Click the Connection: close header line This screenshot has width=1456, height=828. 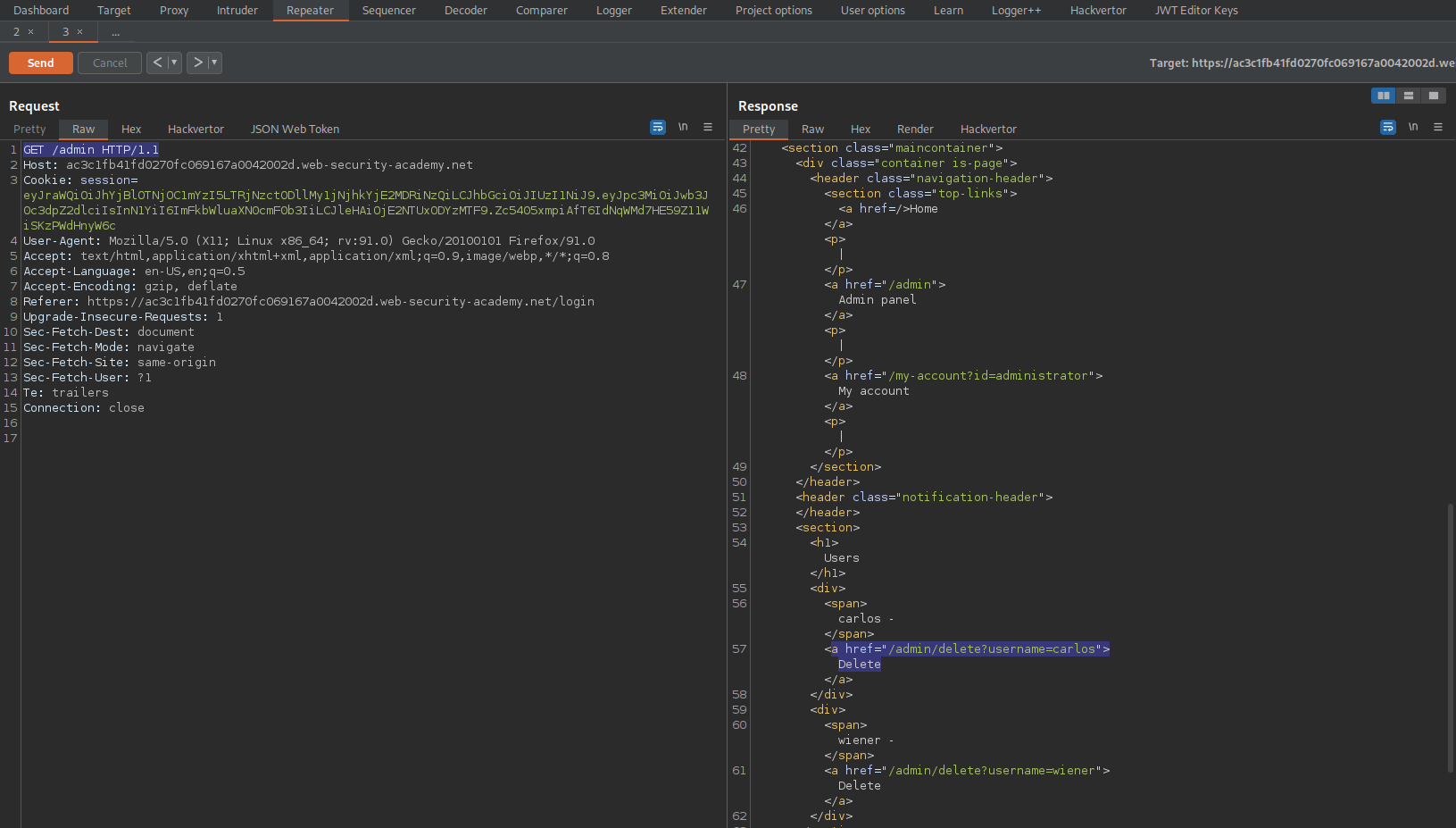84,408
